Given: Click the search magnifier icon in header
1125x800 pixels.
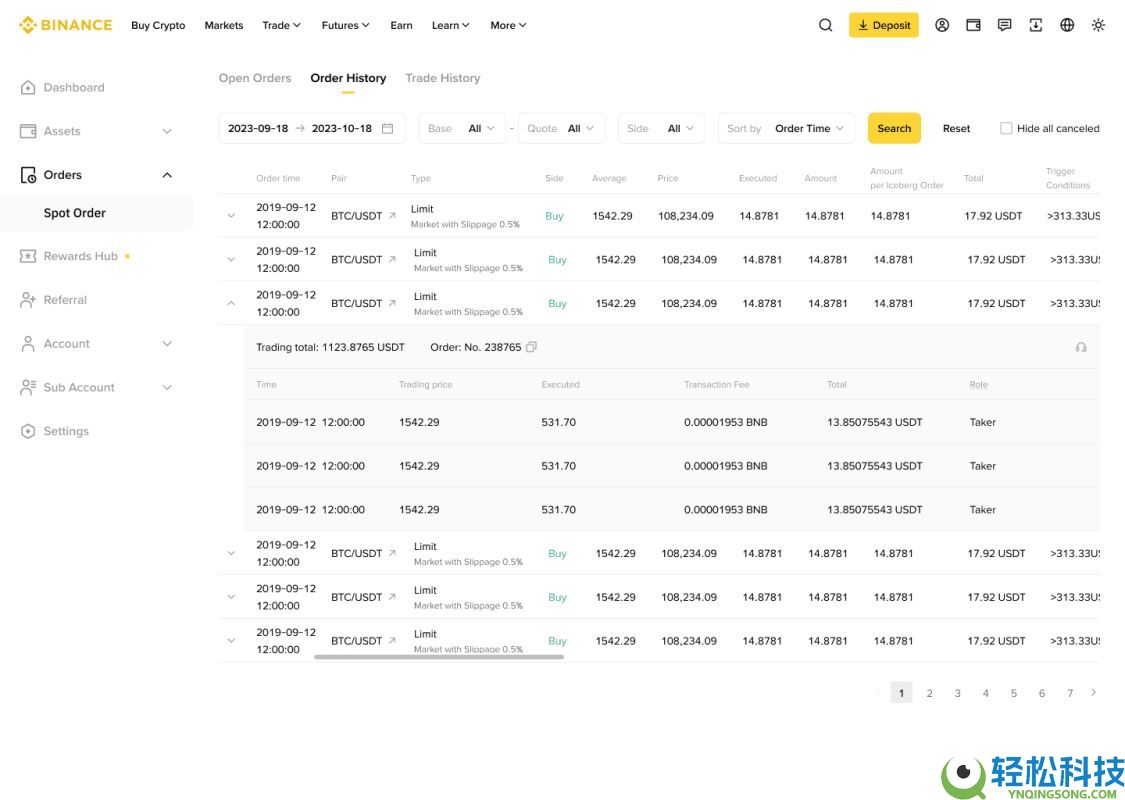Looking at the screenshot, I should (825, 25).
